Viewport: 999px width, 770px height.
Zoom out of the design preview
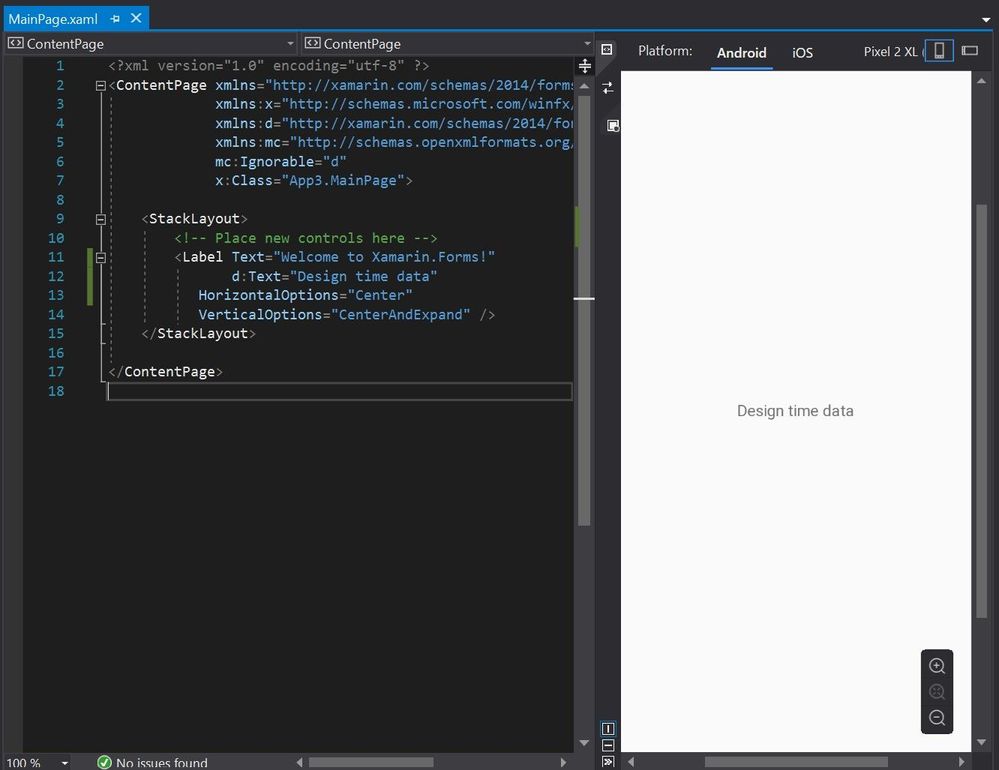point(937,718)
